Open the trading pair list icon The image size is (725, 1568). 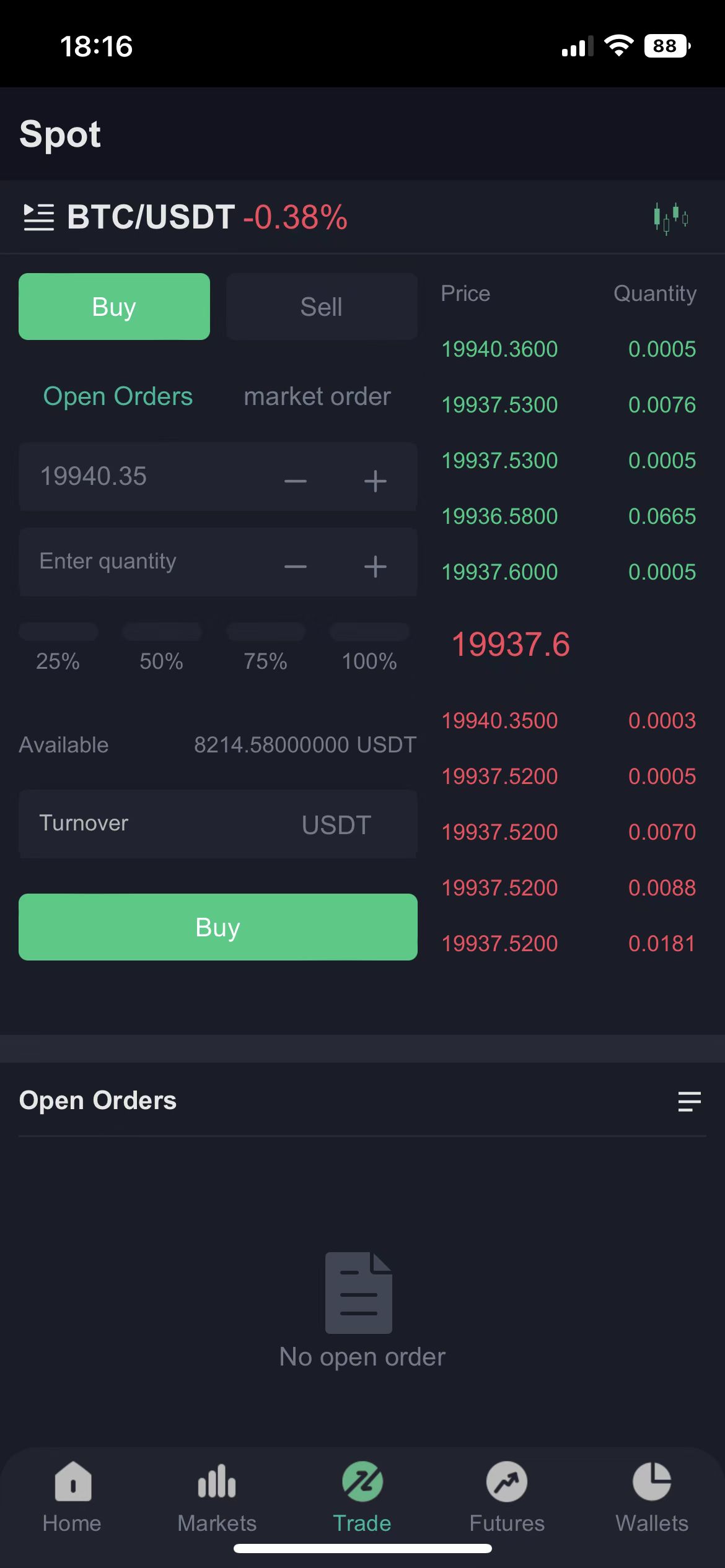click(38, 217)
